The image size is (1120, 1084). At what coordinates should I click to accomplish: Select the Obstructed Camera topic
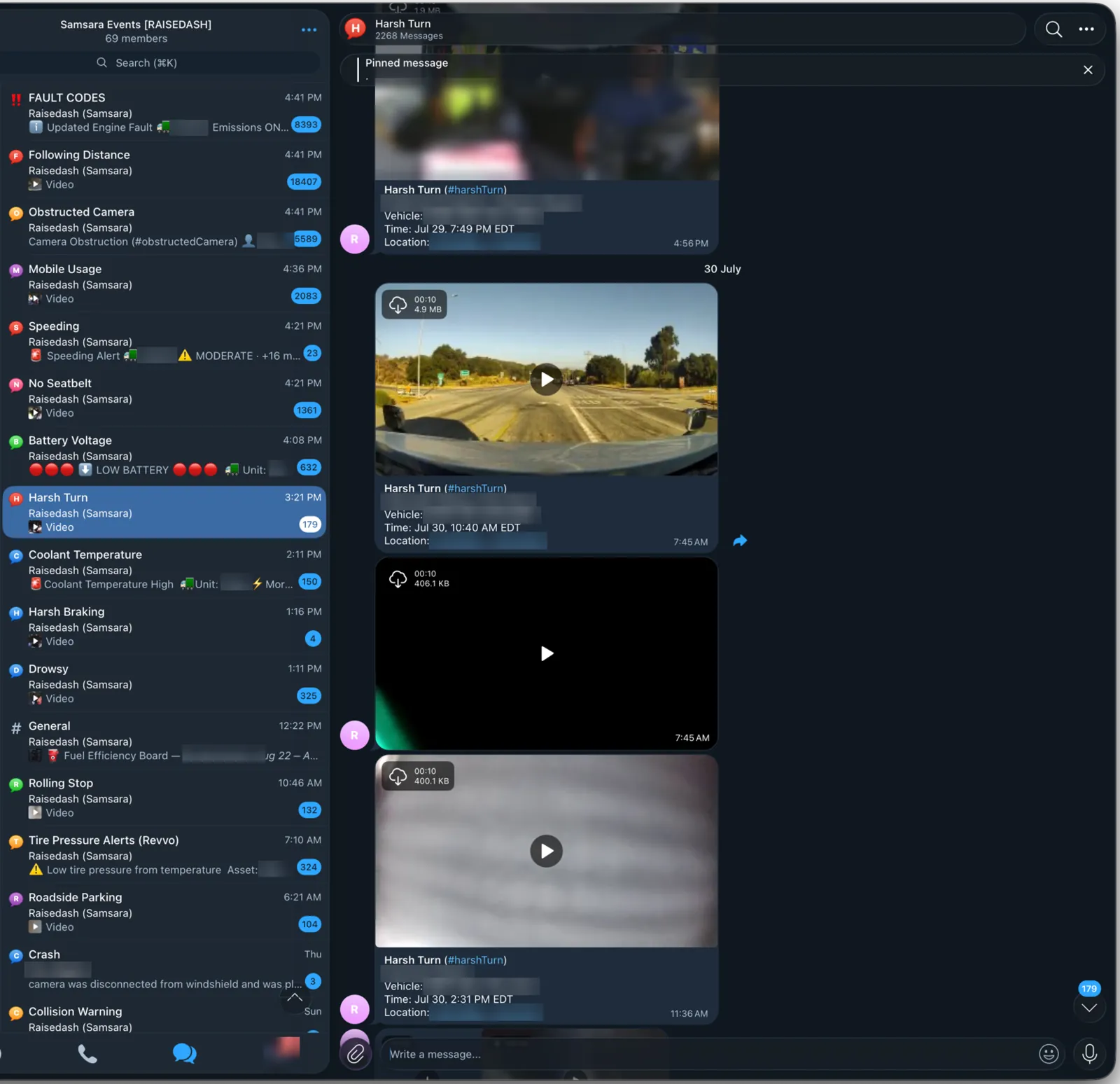[x=164, y=226]
